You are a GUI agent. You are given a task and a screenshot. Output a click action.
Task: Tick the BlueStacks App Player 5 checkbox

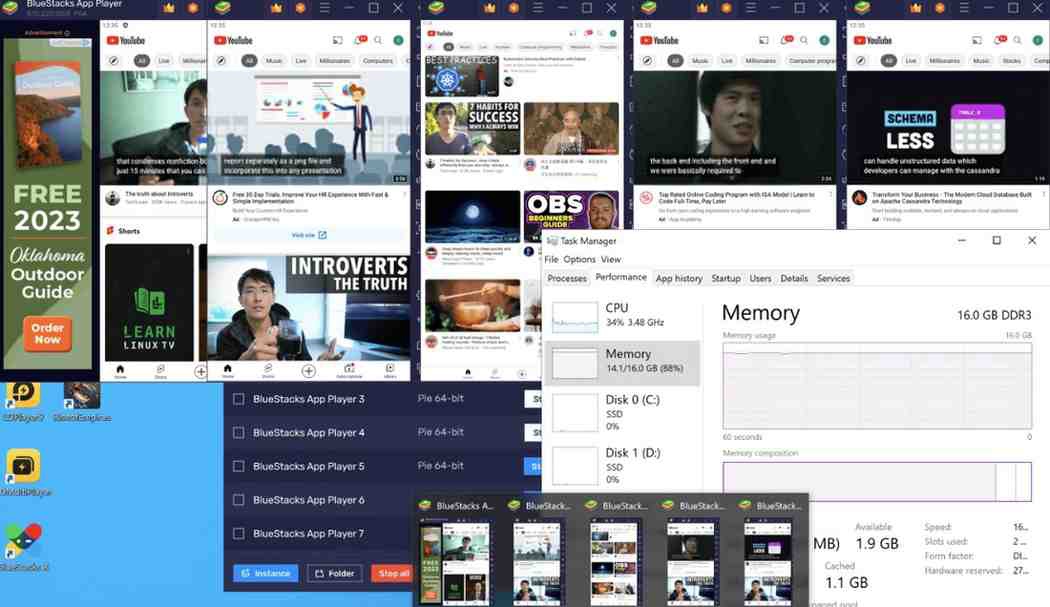pos(238,466)
